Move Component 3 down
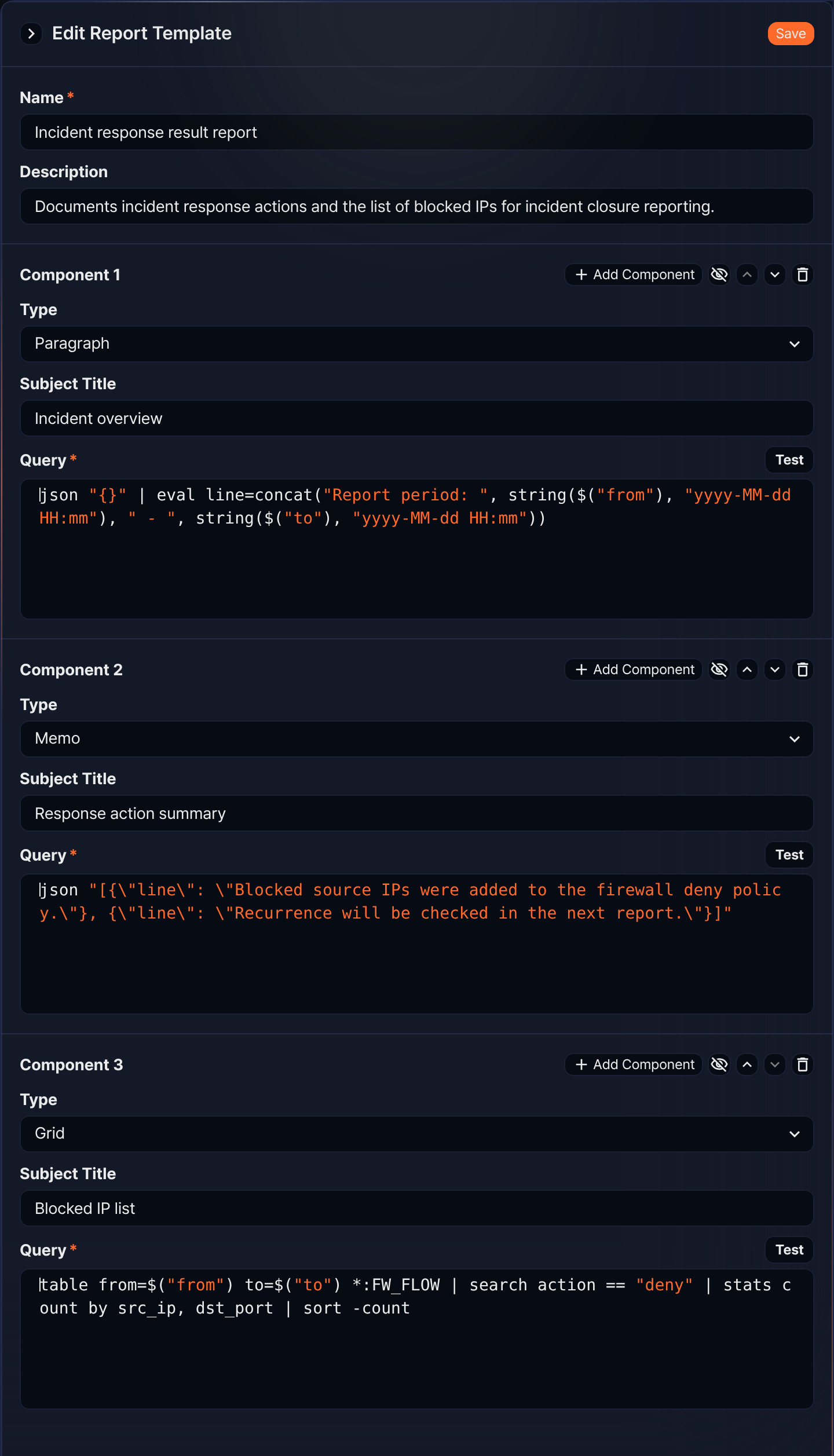Viewport: 834px width, 1456px height. pyautogui.click(x=775, y=1064)
